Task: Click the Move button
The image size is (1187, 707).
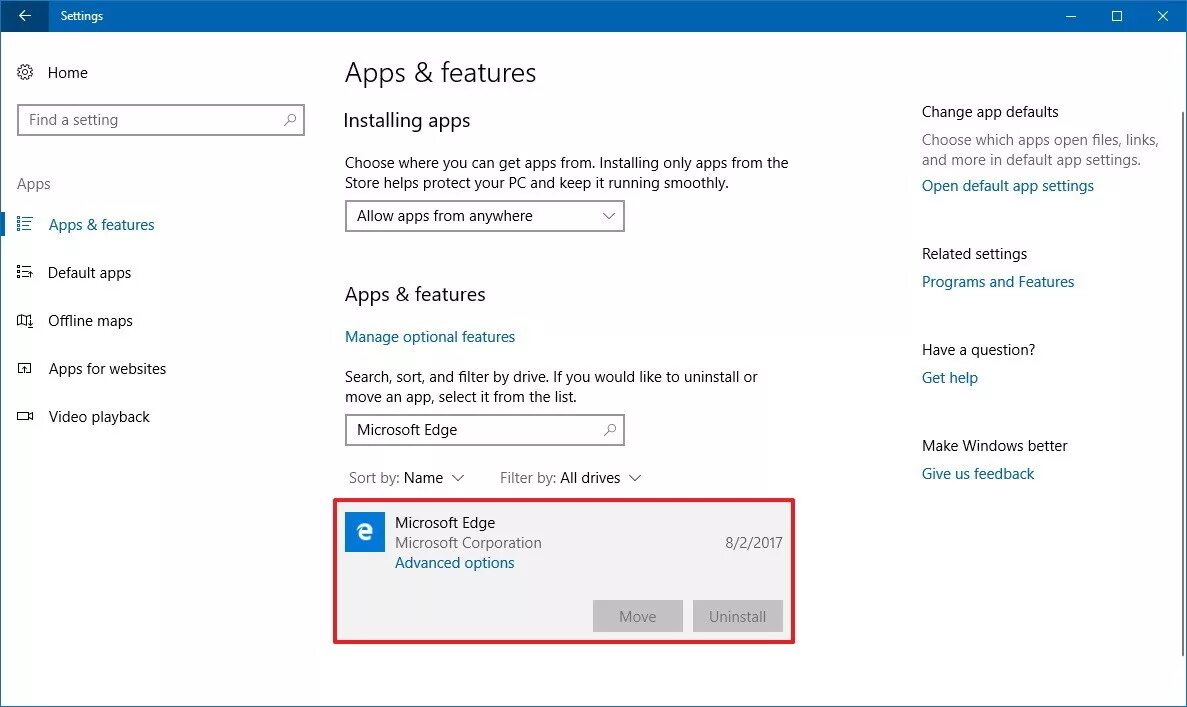Action: click(637, 616)
